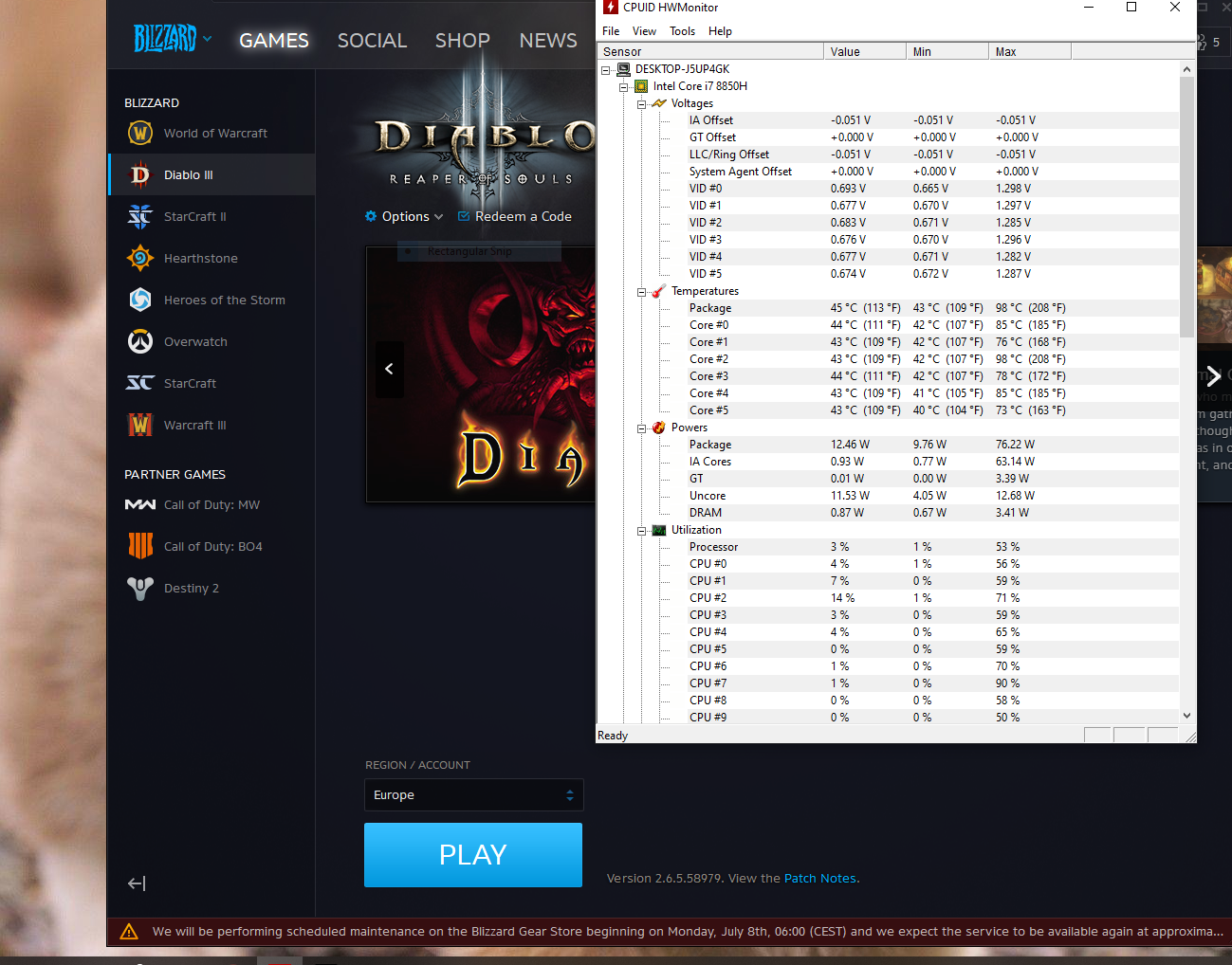Click the Destiny 2 icon
1232x965 pixels.
[140, 588]
